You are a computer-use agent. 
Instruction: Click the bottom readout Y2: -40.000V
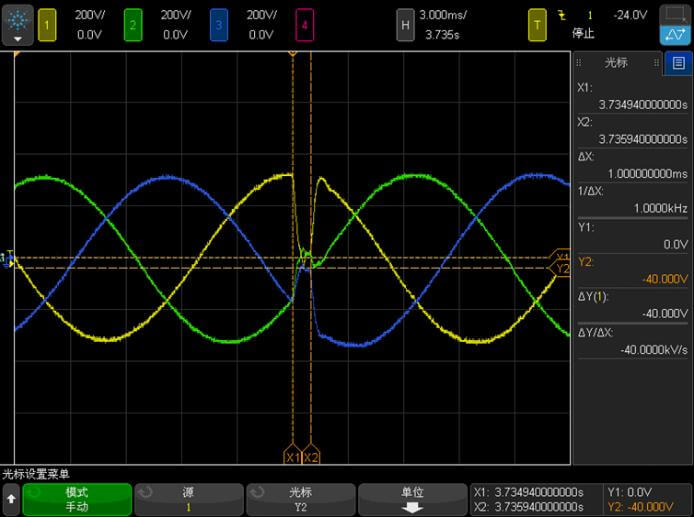(x=640, y=507)
